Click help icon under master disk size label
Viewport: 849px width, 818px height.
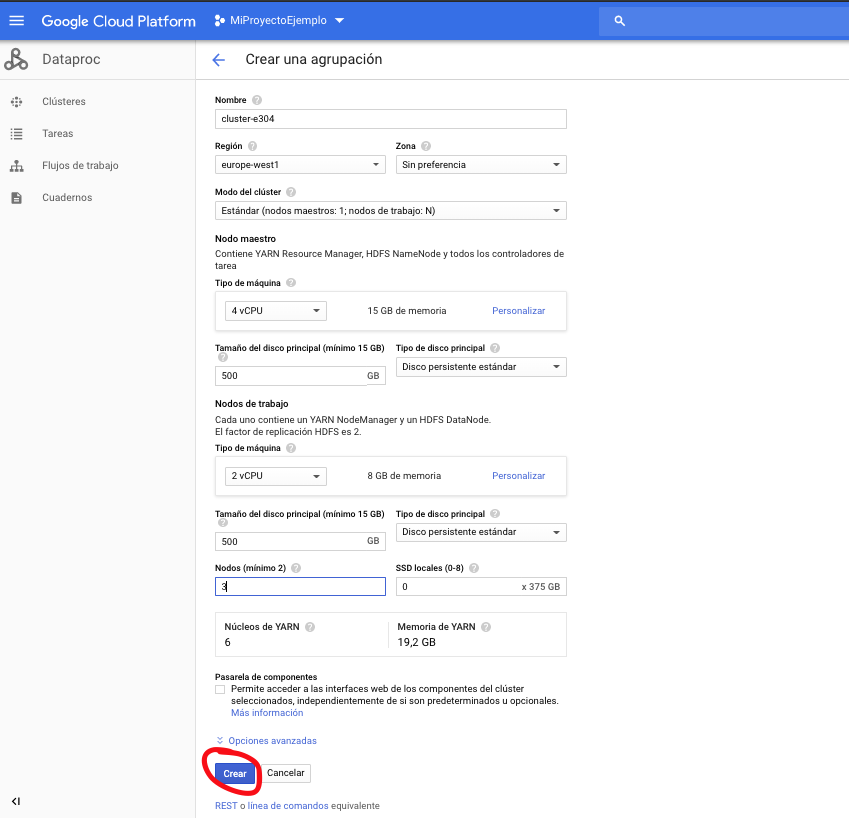(223, 357)
